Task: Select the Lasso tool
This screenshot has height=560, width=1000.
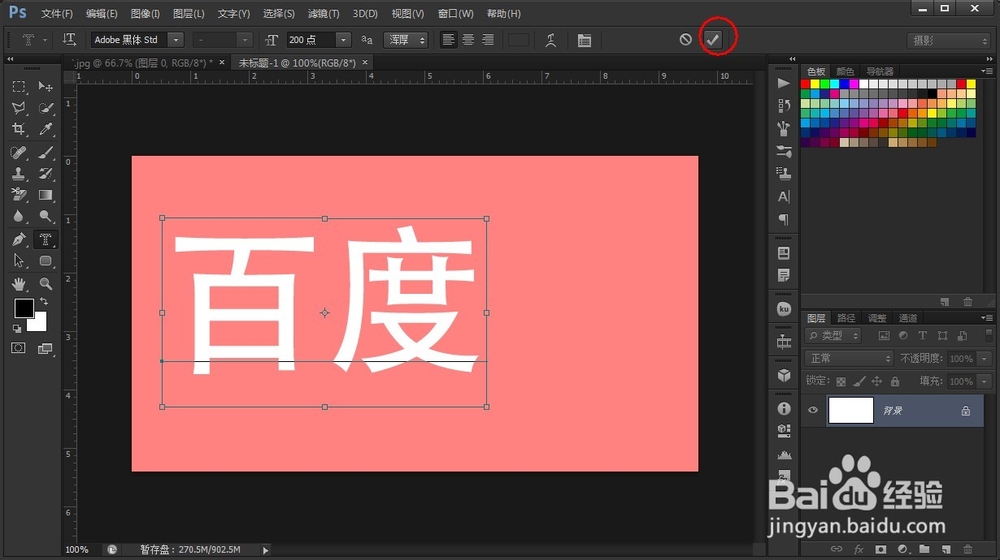Action: click(x=18, y=108)
